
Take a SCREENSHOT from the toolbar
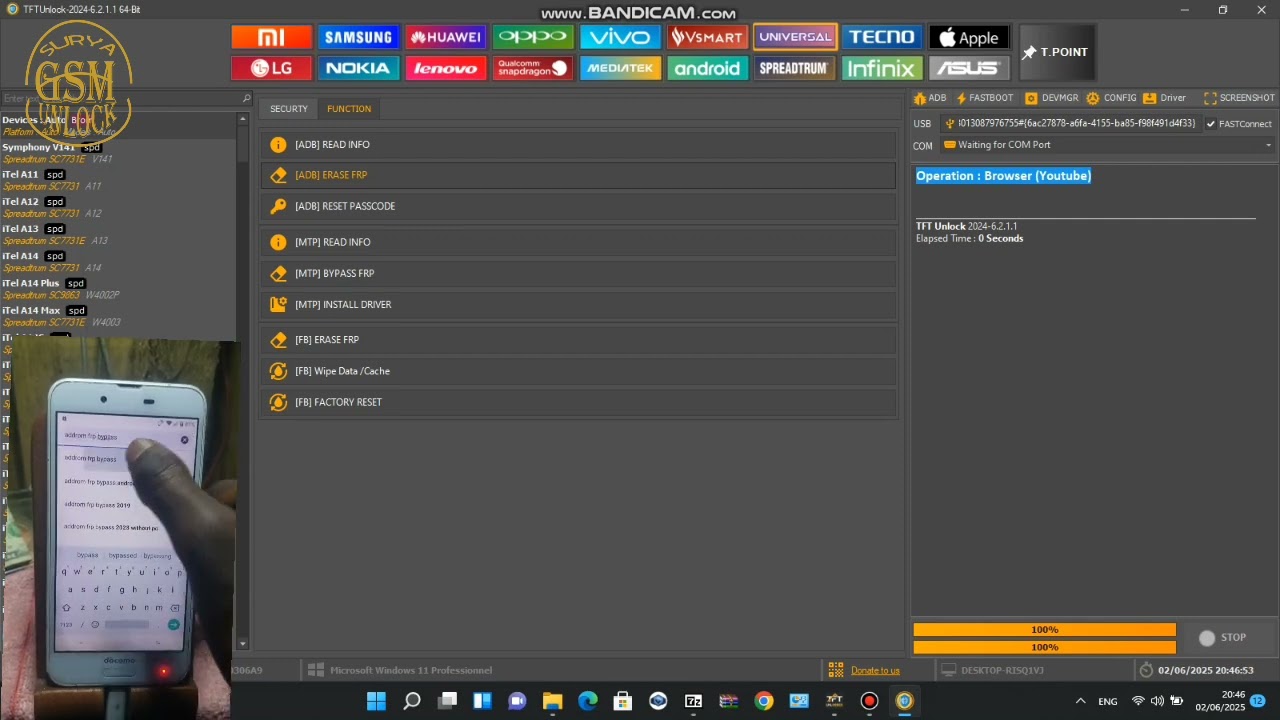1239,98
